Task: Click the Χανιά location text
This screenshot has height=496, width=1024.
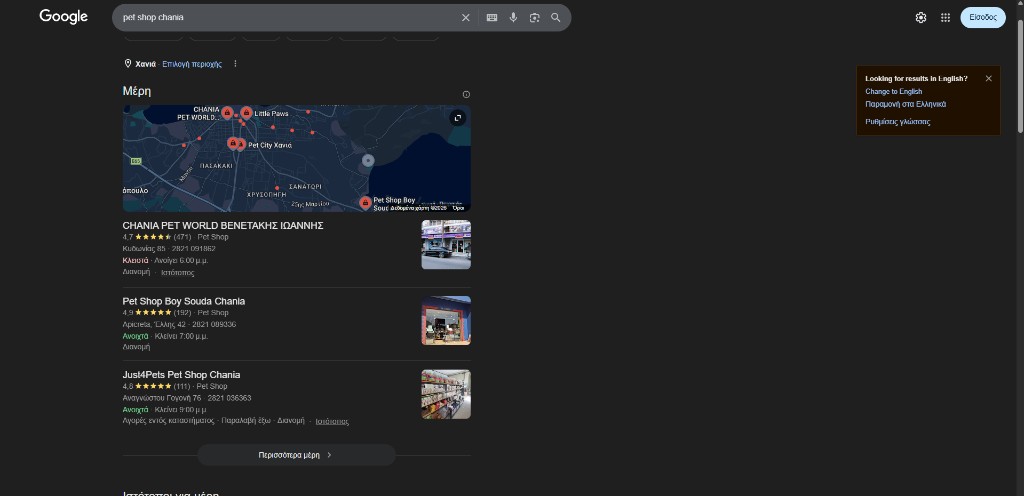Action: click(146, 64)
